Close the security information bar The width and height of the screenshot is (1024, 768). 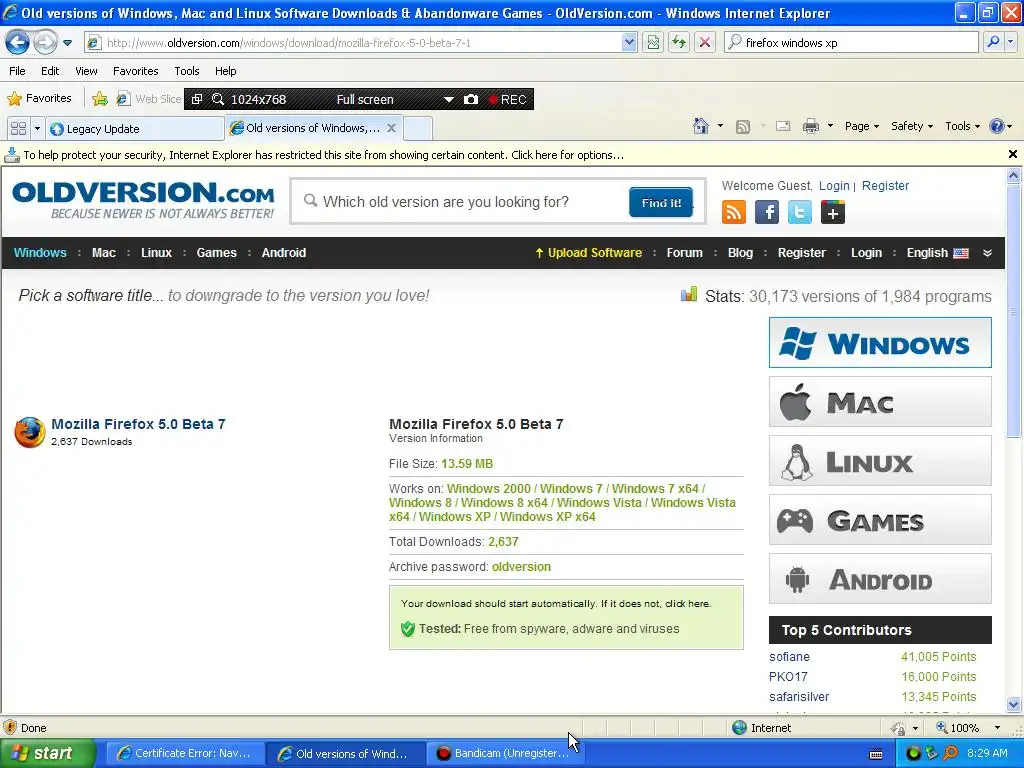point(1012,154)
